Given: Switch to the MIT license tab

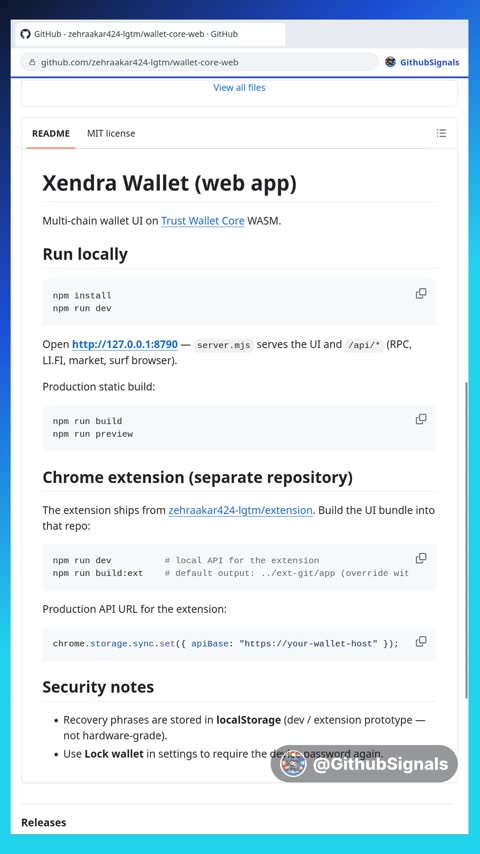Looking at the screenshot, I should [x=111, y=133].
